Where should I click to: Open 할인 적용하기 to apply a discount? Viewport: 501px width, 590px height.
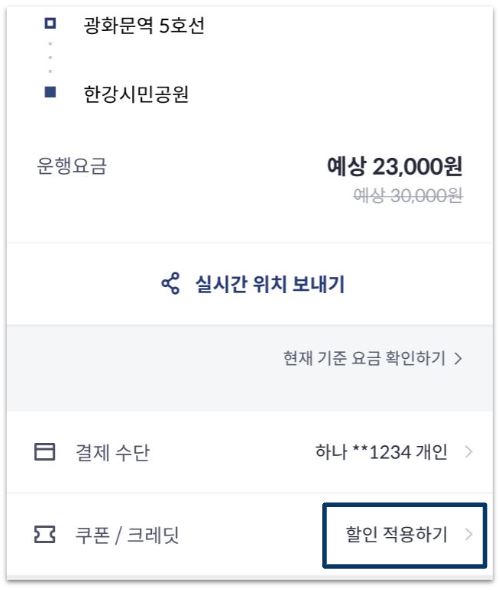pos(405,535)
